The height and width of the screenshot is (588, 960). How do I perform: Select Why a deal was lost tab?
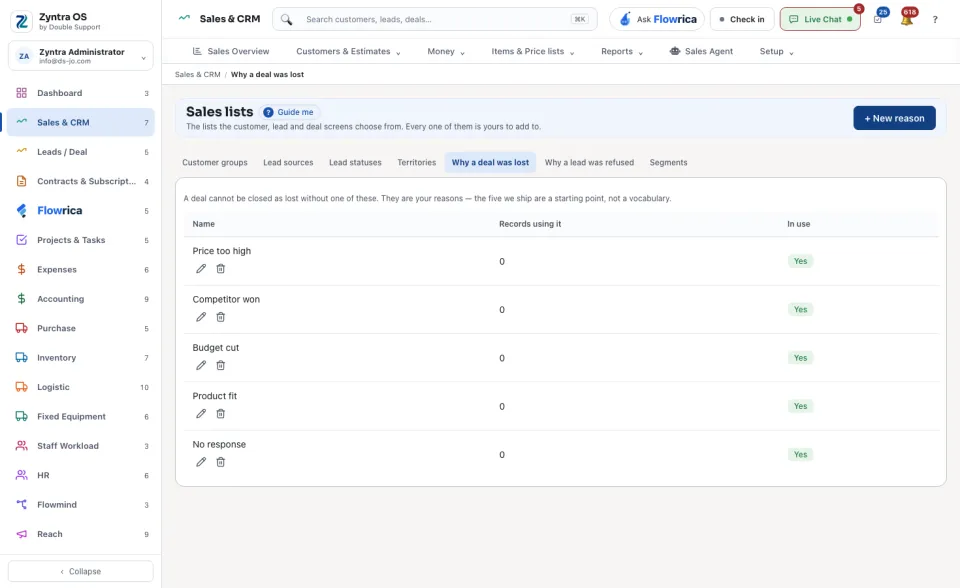coord(490,162)
